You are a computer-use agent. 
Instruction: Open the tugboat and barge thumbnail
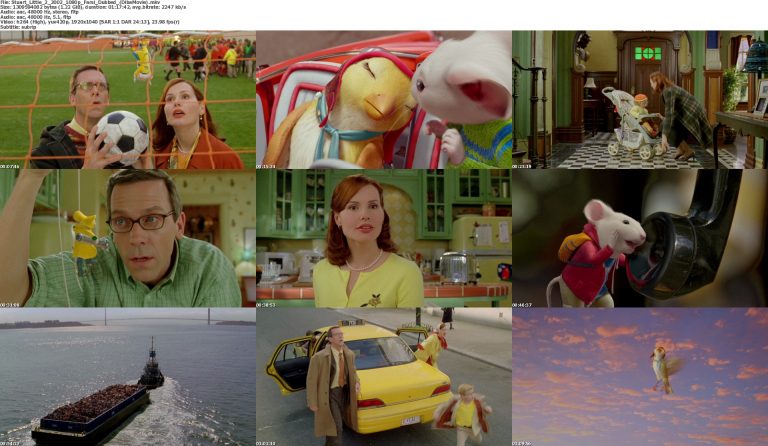128,376
